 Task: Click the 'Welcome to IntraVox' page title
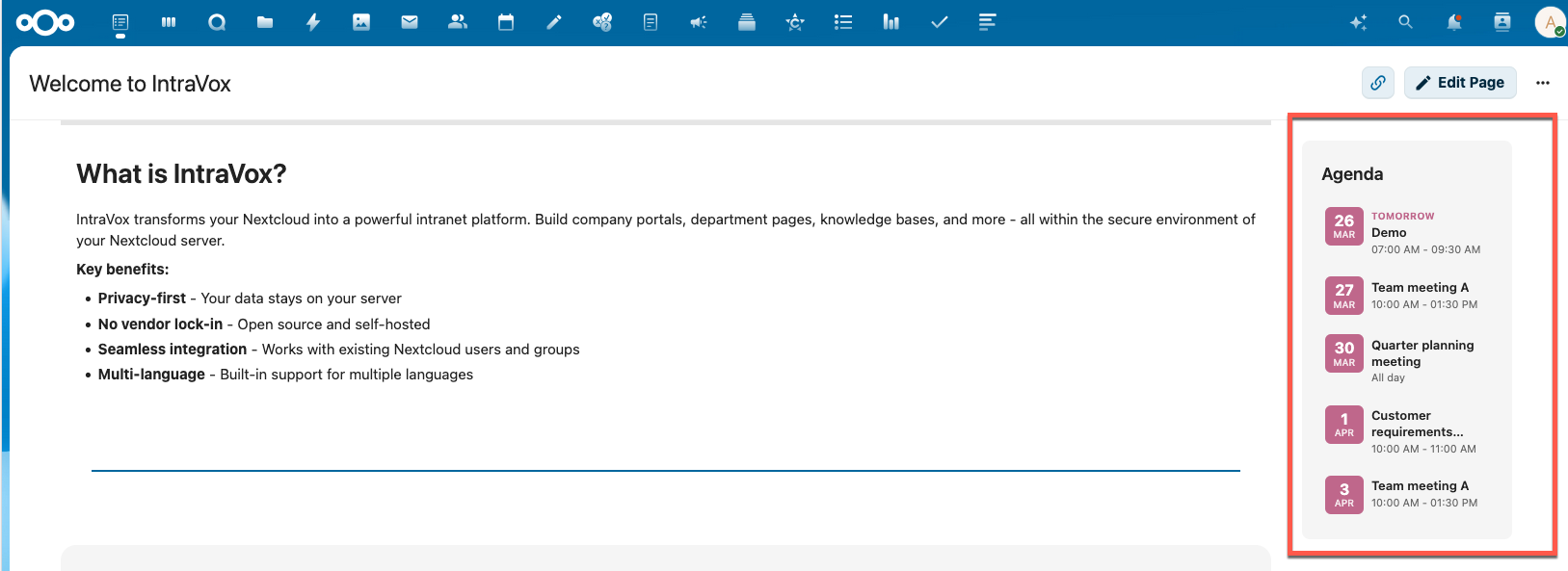click(x=130, y=84)
